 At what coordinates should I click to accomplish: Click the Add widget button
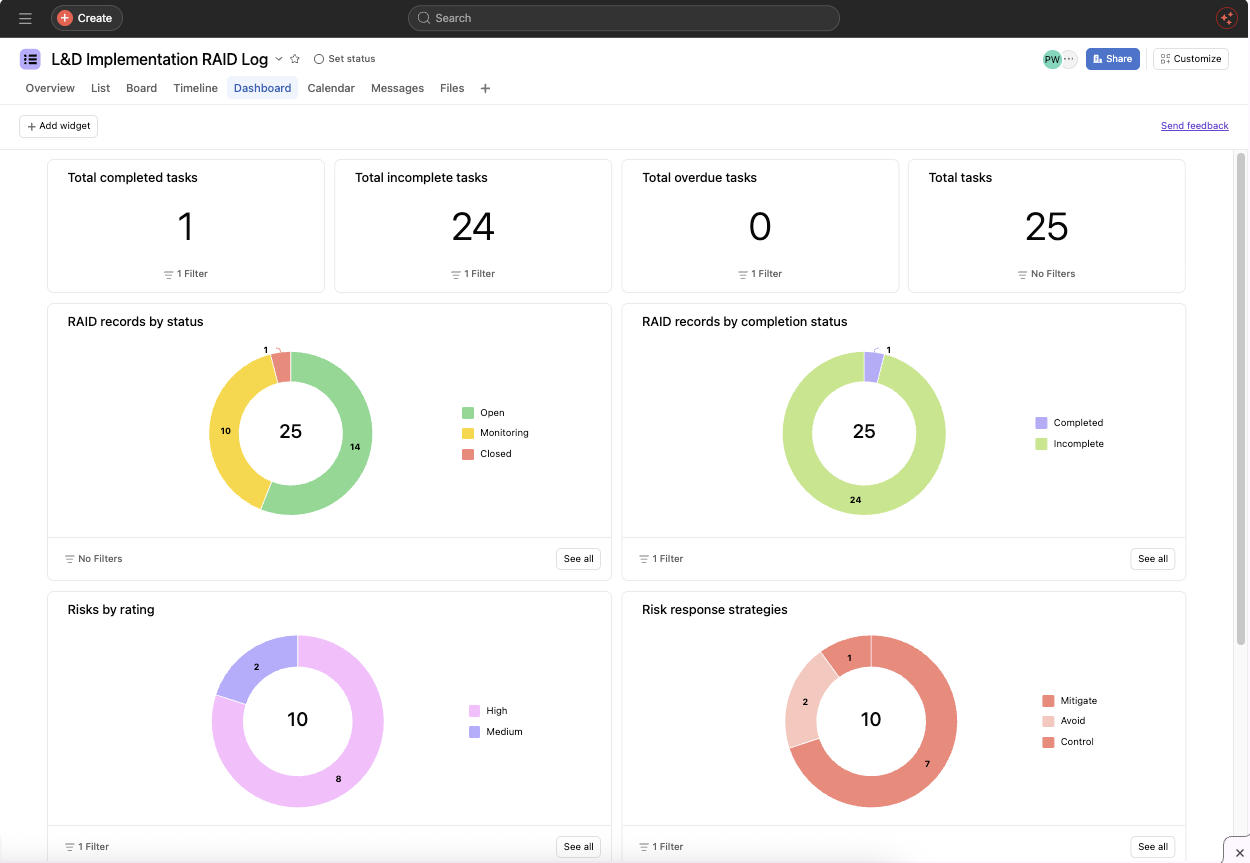click(x=58, y=126)
